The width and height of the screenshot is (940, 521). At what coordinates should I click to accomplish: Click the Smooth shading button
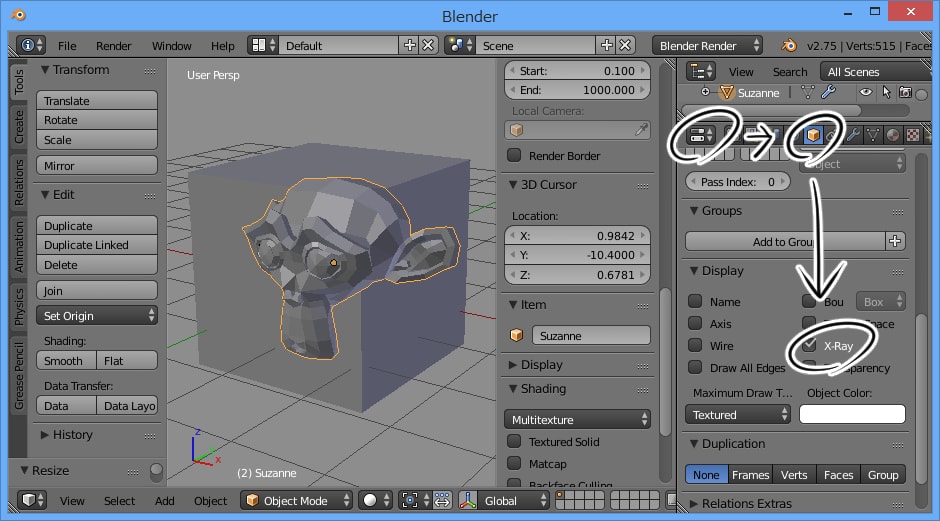(66, 360)
